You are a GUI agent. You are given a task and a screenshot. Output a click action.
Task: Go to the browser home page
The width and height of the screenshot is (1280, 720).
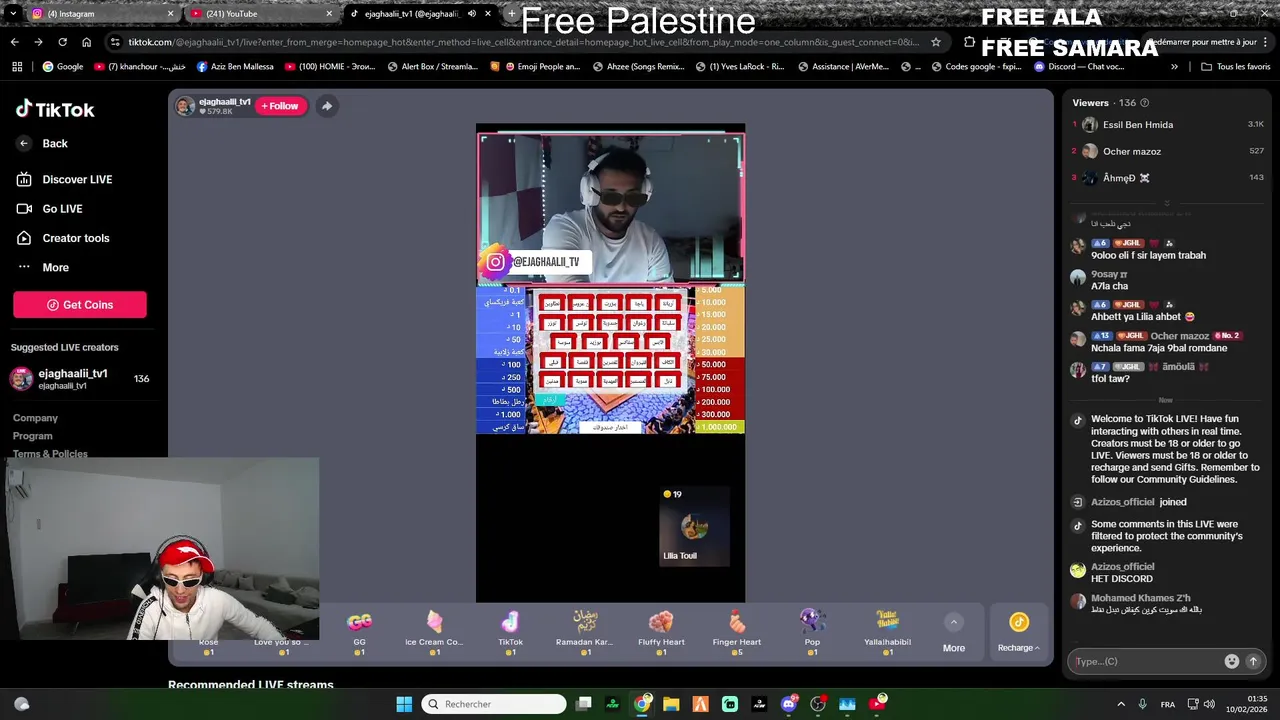tap(86, 42)
